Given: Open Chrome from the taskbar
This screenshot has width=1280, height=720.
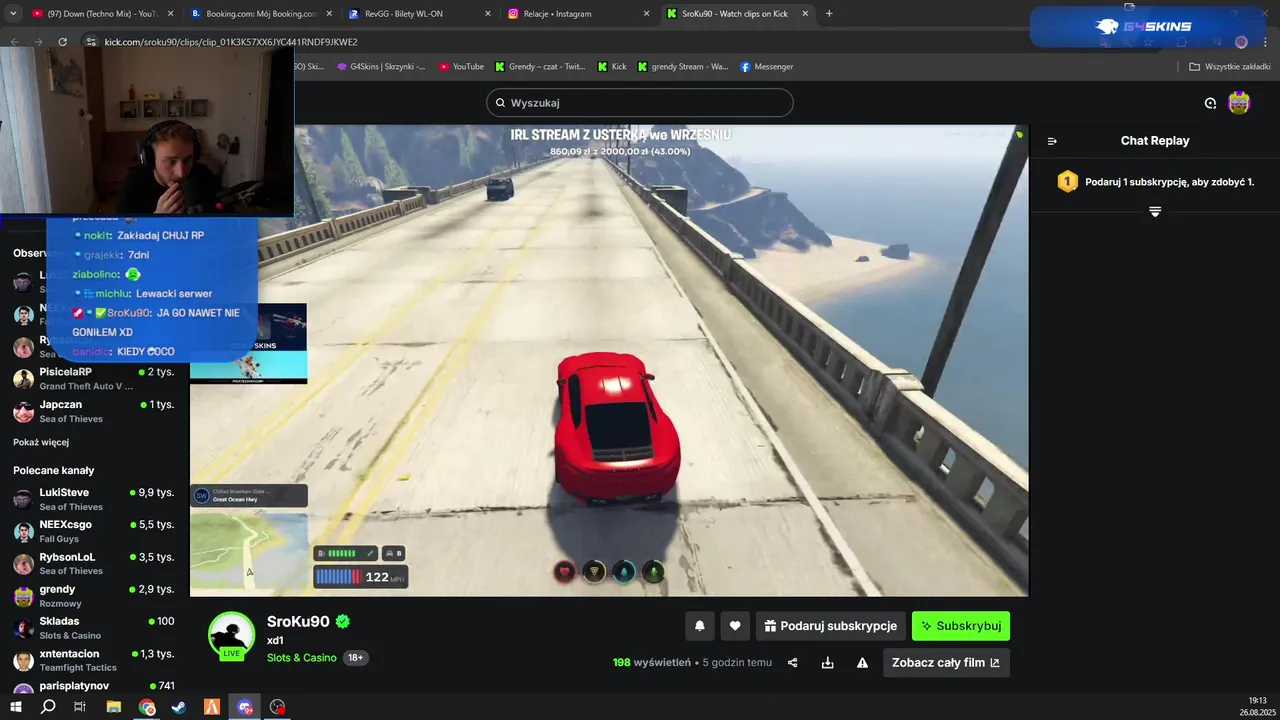Looking at the screenshot, I should pos(147,707).
